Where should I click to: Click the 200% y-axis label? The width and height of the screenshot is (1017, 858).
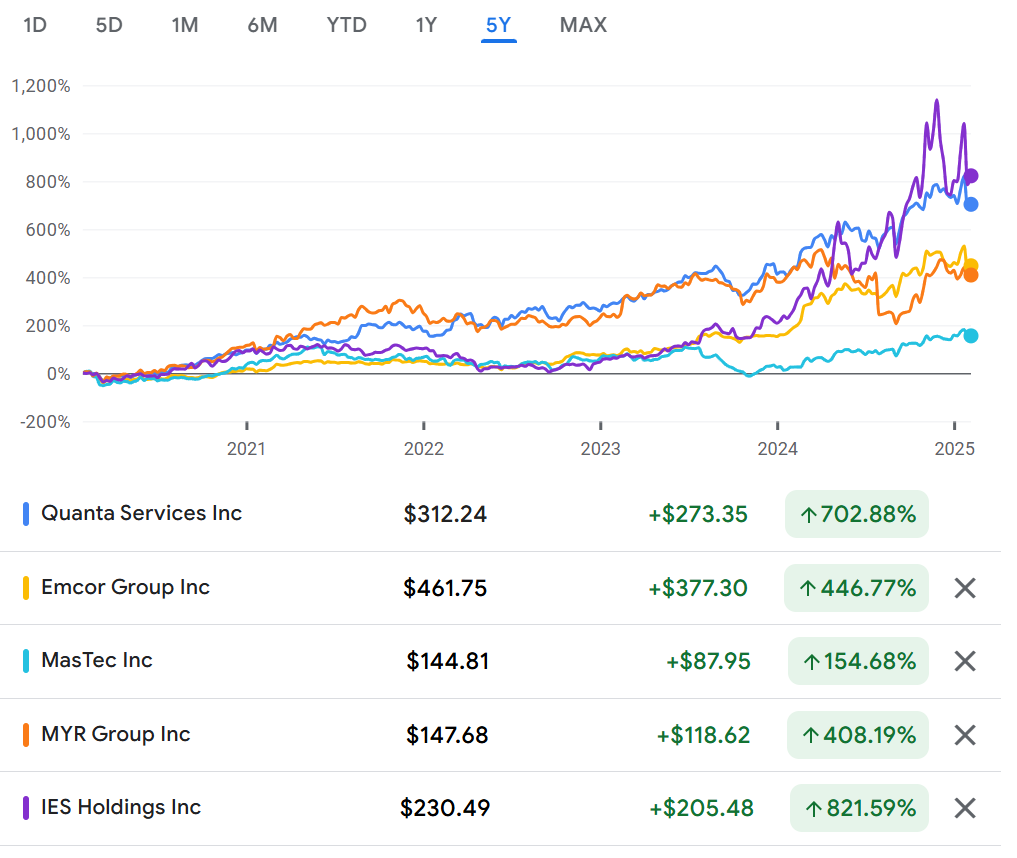[48, 326]
